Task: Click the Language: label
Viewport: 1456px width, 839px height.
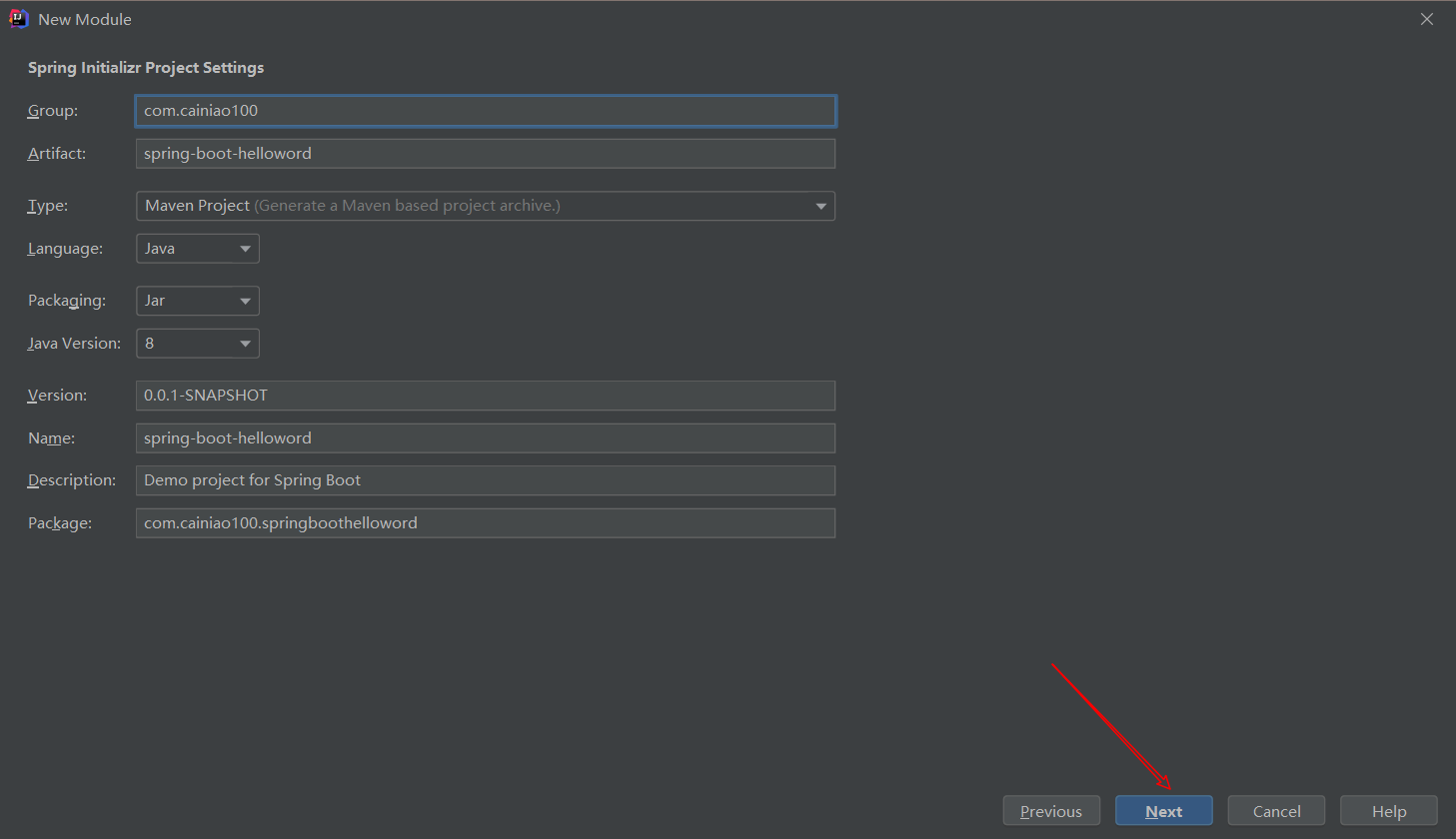Action: click(65, 249)
